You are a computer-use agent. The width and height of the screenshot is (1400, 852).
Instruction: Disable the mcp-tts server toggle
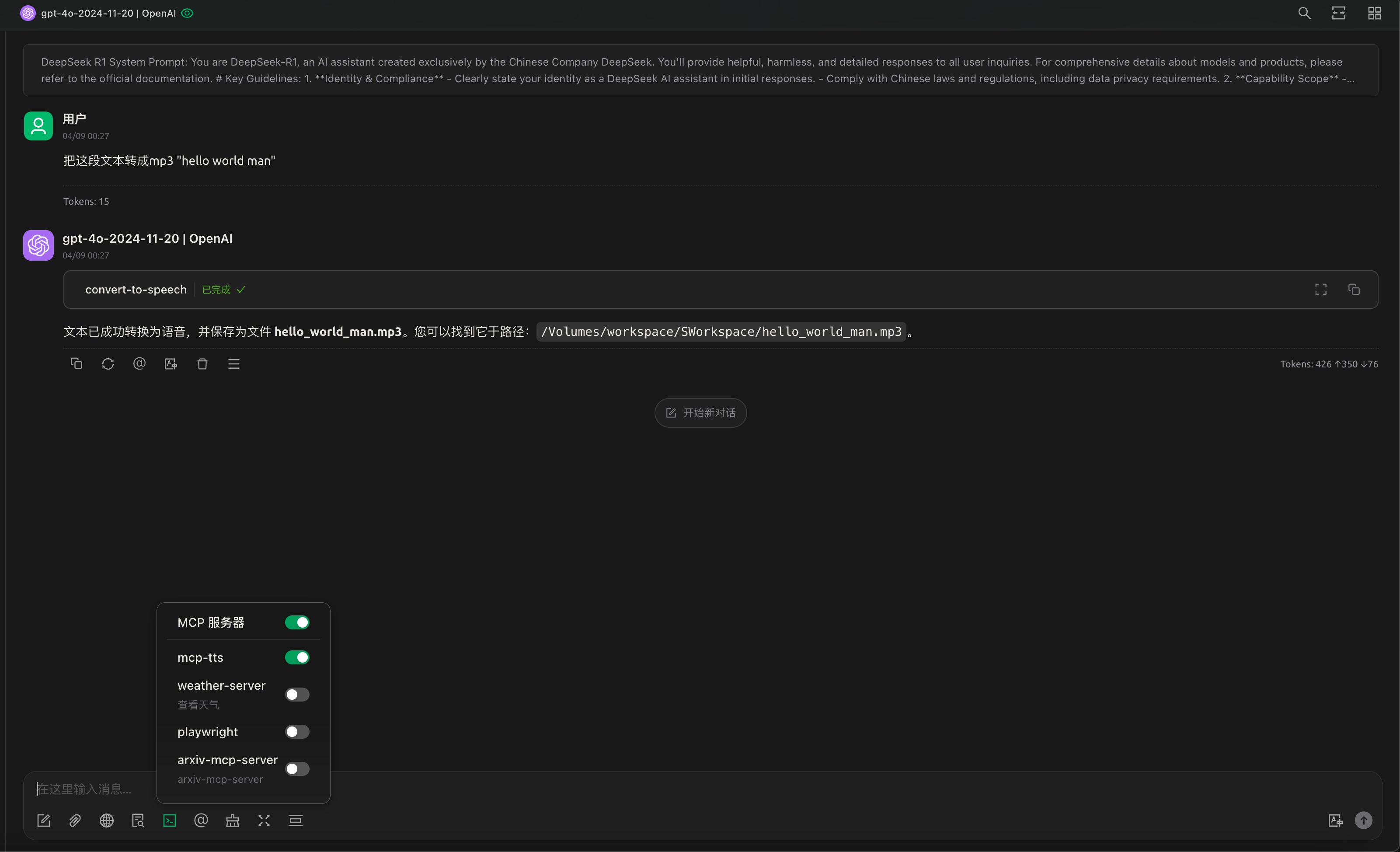click(x=296, y=658)
